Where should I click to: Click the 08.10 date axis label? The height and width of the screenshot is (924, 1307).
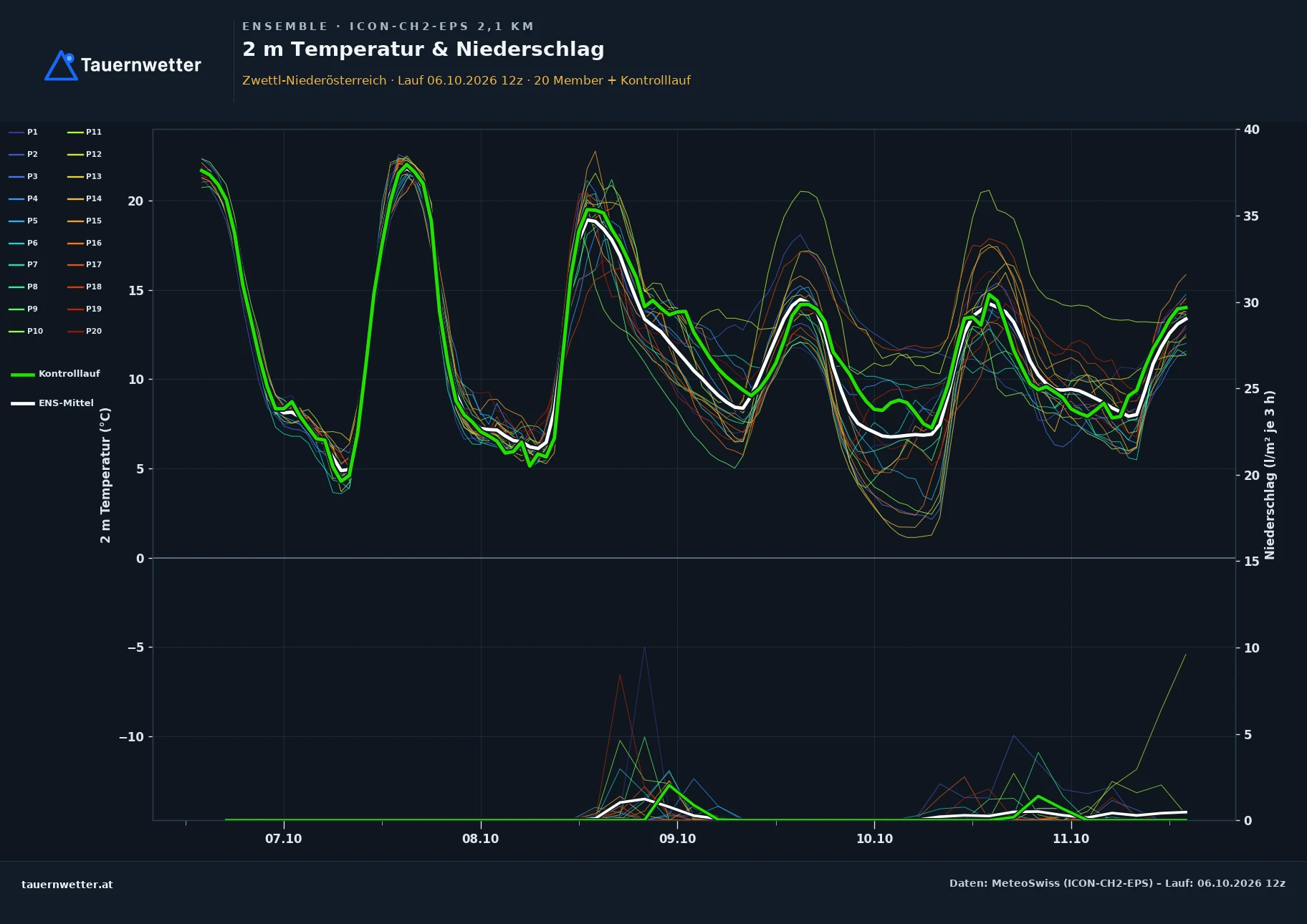coord(481,839)
